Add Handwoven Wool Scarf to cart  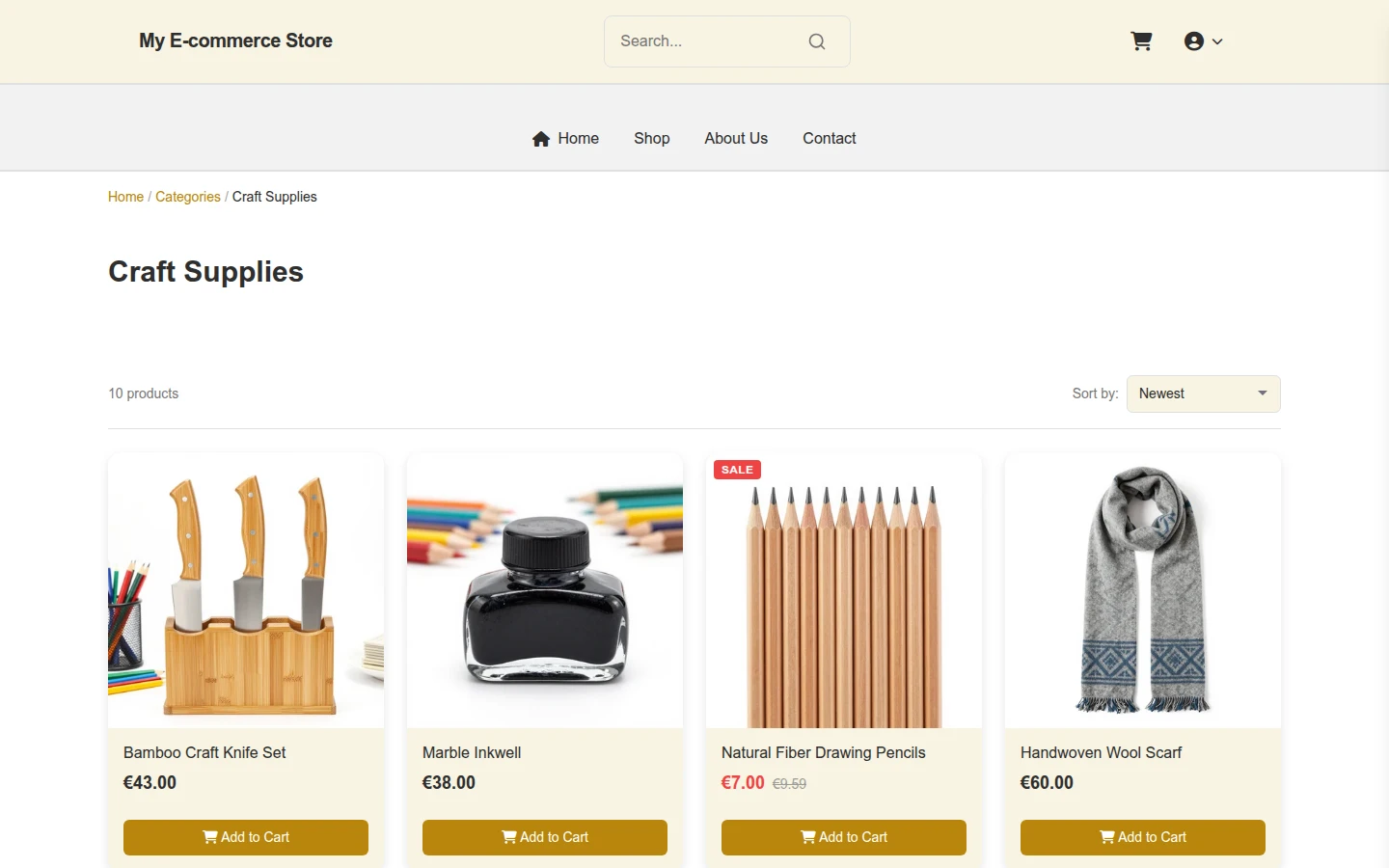(1143, 837)
